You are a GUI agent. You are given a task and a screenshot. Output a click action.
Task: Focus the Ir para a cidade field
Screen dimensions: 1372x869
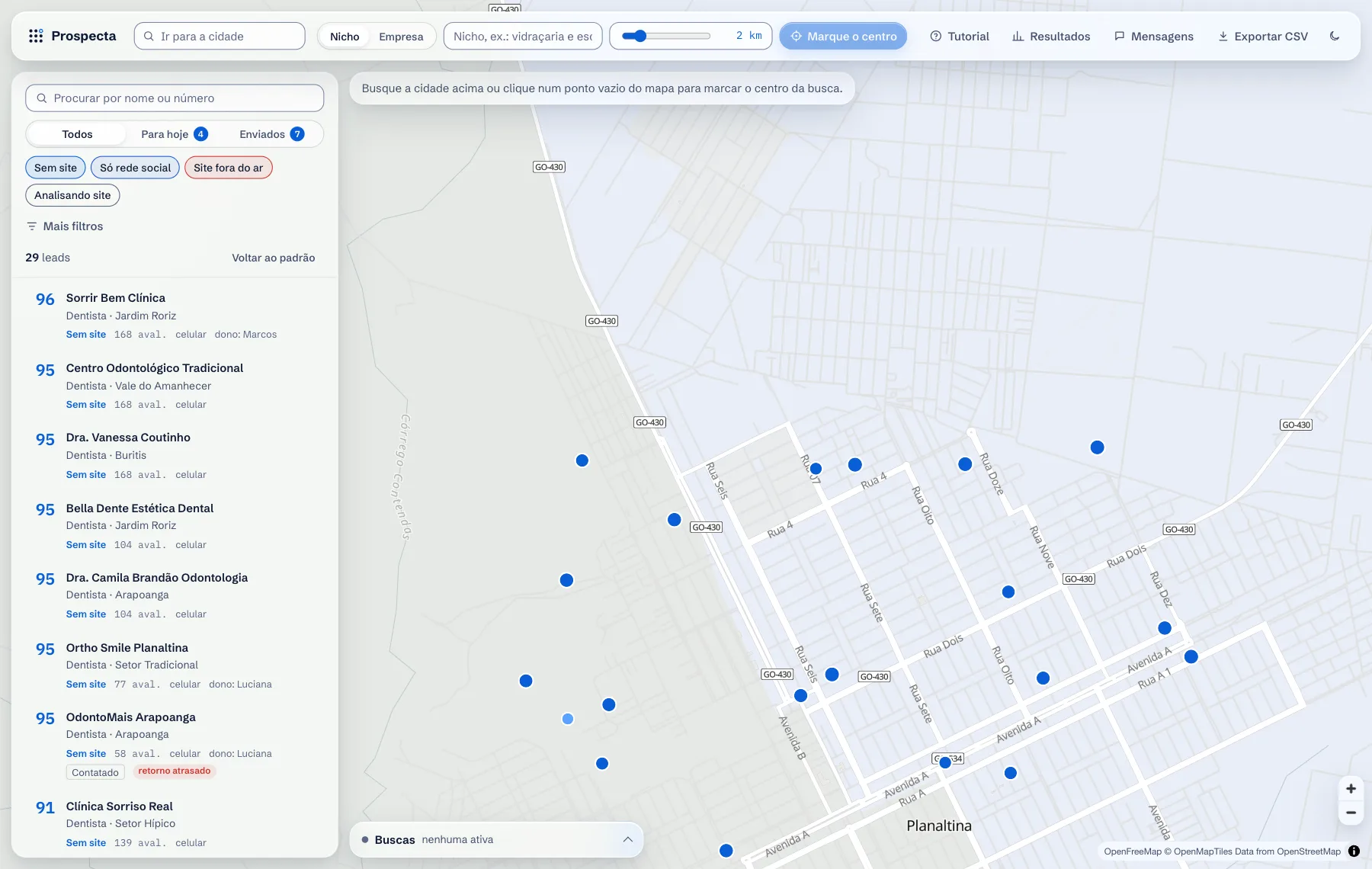tap(220, 36)
